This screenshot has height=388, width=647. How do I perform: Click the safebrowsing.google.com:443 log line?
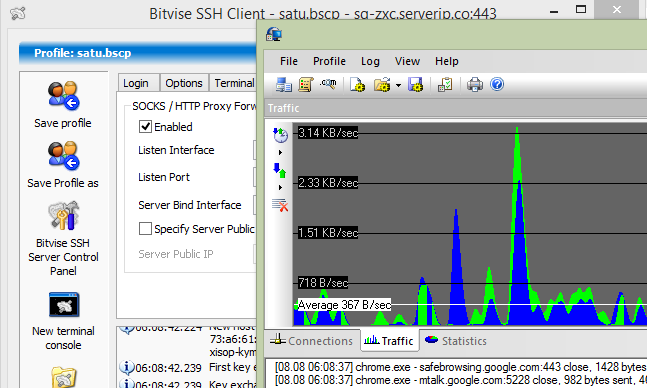coord(460,367)
